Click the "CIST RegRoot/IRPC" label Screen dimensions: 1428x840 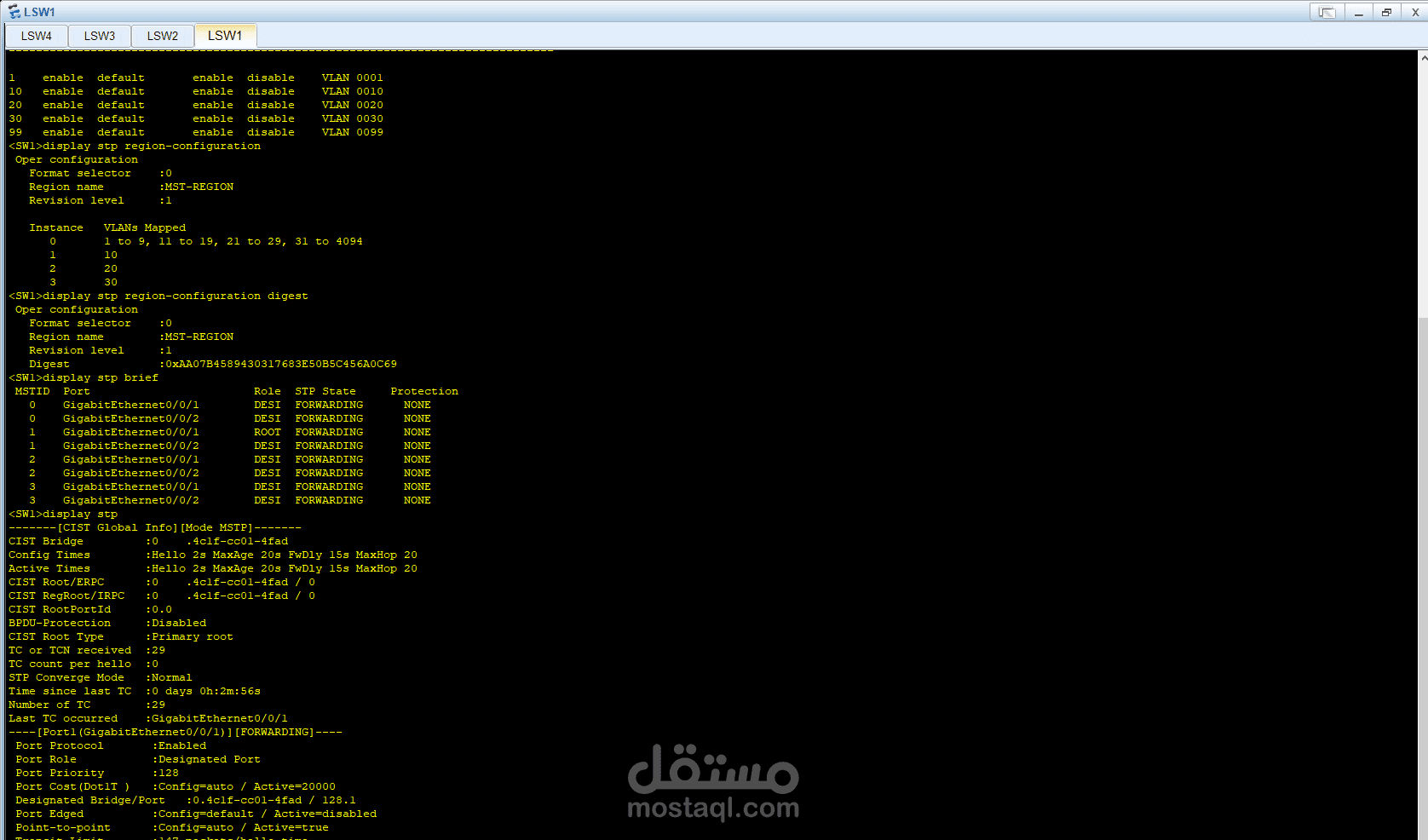[x=66, y=595]
